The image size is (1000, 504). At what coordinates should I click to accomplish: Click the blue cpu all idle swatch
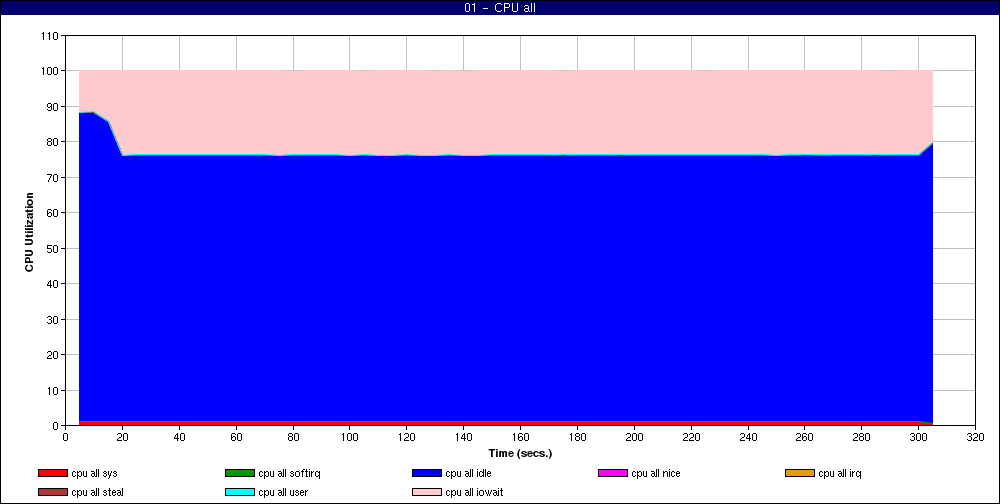point(427,473)
